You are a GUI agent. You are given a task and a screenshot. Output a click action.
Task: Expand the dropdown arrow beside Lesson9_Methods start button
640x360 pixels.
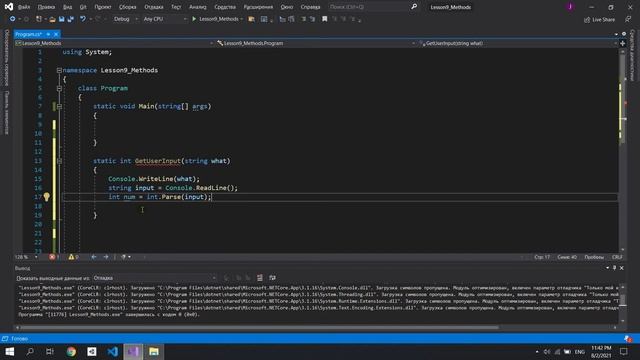point(242,19)
